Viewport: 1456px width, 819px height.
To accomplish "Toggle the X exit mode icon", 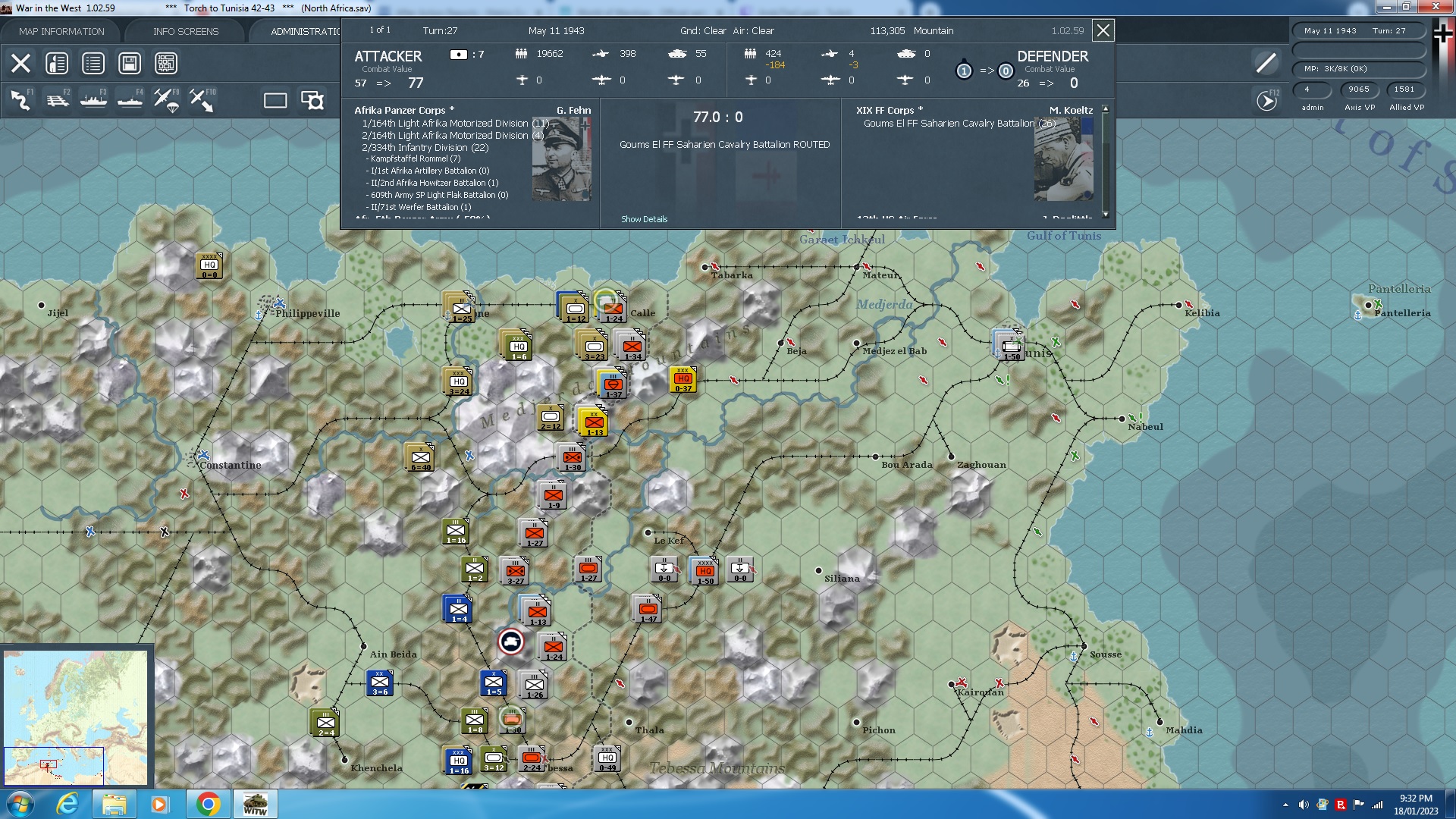I will tap(21, 63).
